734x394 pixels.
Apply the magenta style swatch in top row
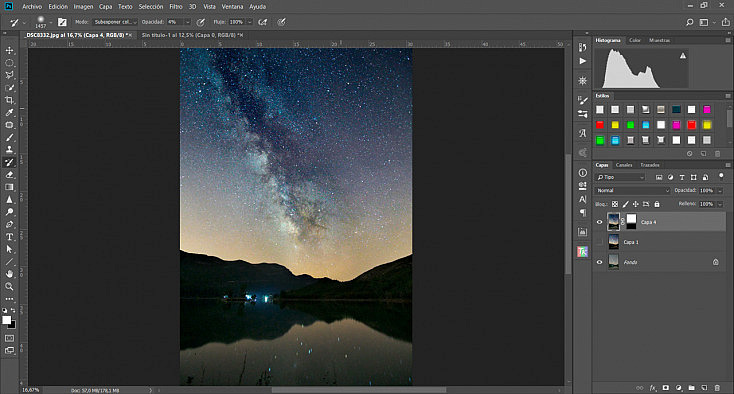click(x=707, y=109)
